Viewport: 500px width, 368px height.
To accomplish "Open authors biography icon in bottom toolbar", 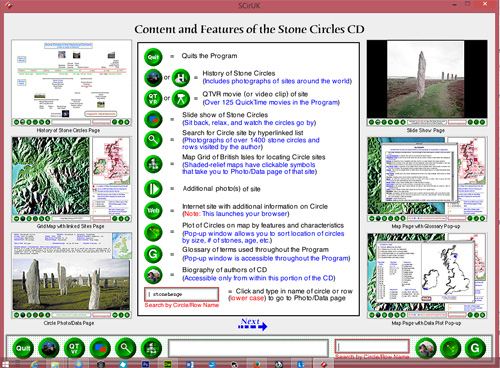I will click(426, 348).
